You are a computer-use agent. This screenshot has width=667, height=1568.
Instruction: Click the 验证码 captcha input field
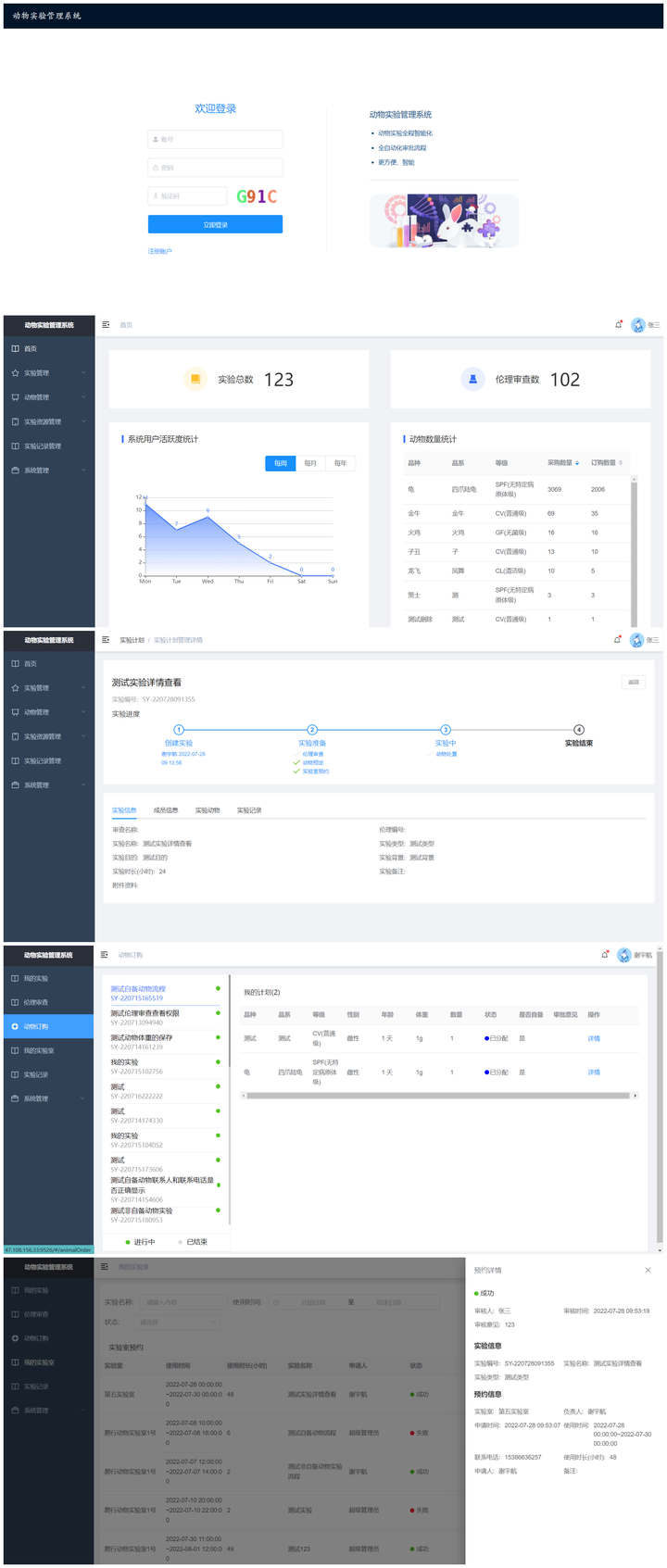click(187, 196)
